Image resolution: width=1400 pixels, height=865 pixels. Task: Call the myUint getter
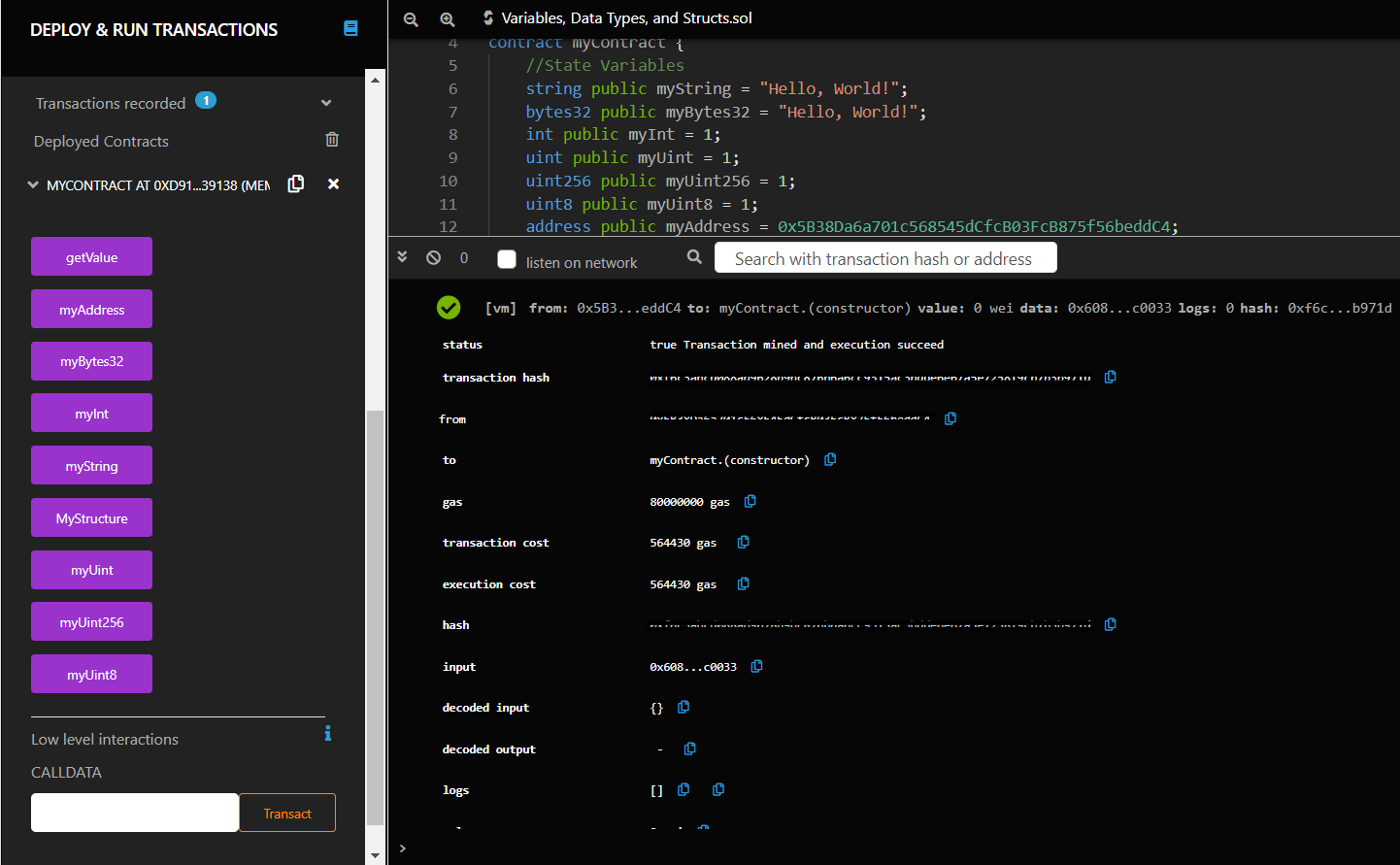pos(91,570)
